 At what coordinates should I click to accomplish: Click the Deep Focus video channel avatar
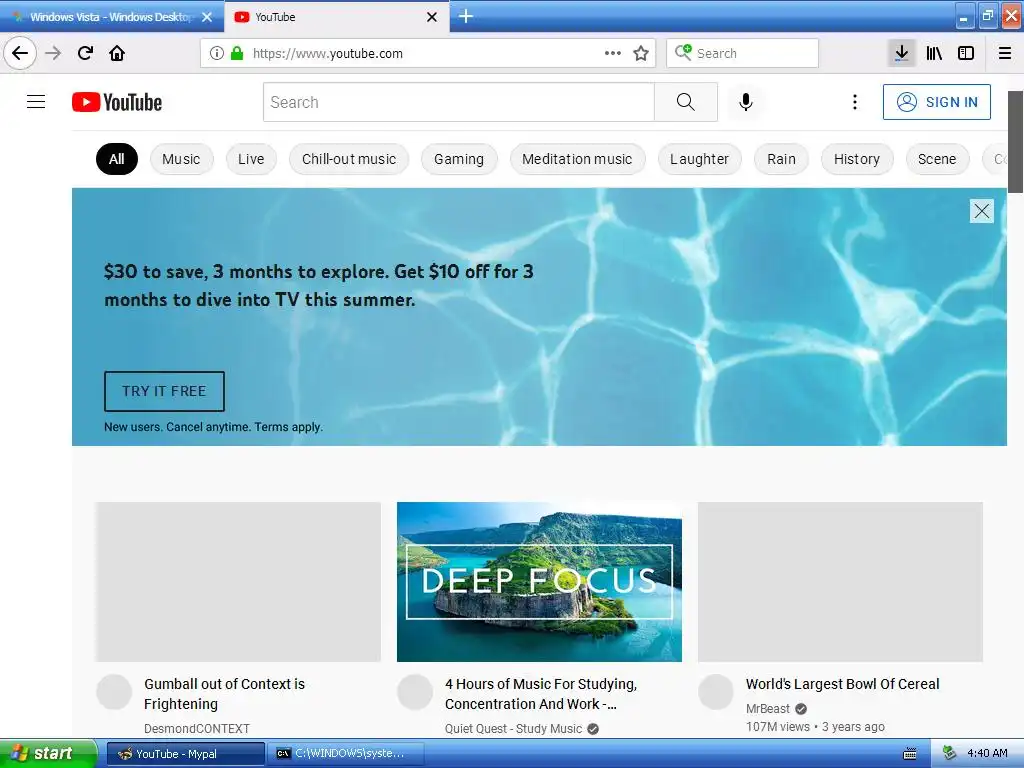point(415,692)
